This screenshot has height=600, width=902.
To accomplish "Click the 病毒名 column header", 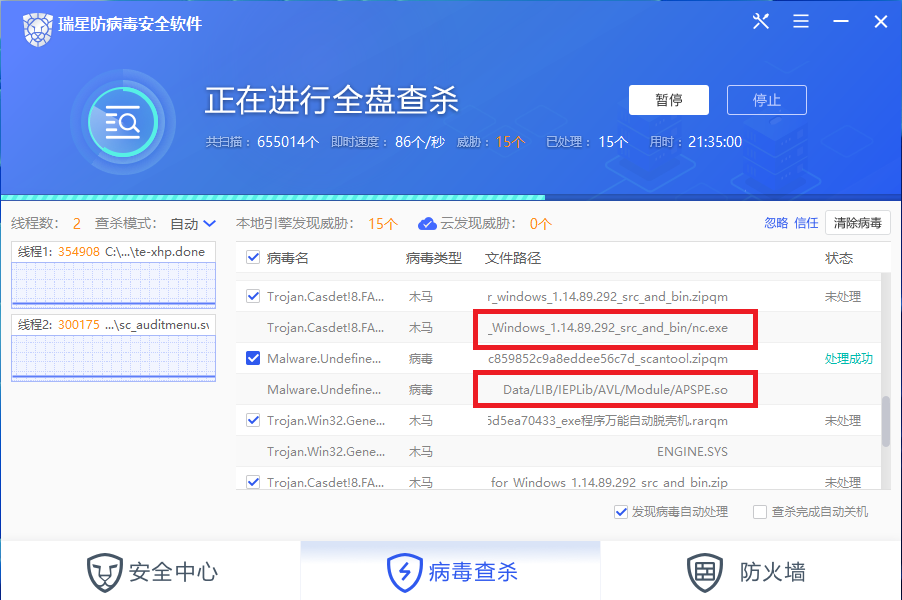I will pyautogui.click(x=288, y=258).
